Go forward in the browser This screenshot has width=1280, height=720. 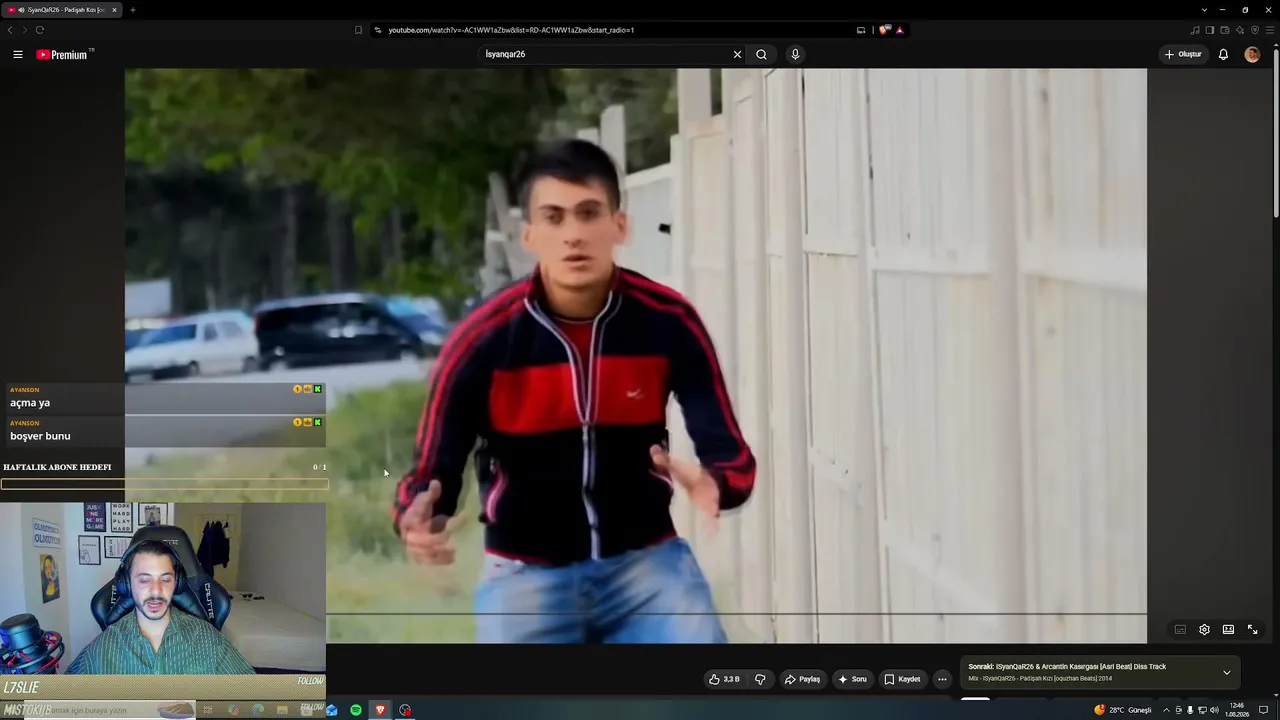click(x=24, y=30)
